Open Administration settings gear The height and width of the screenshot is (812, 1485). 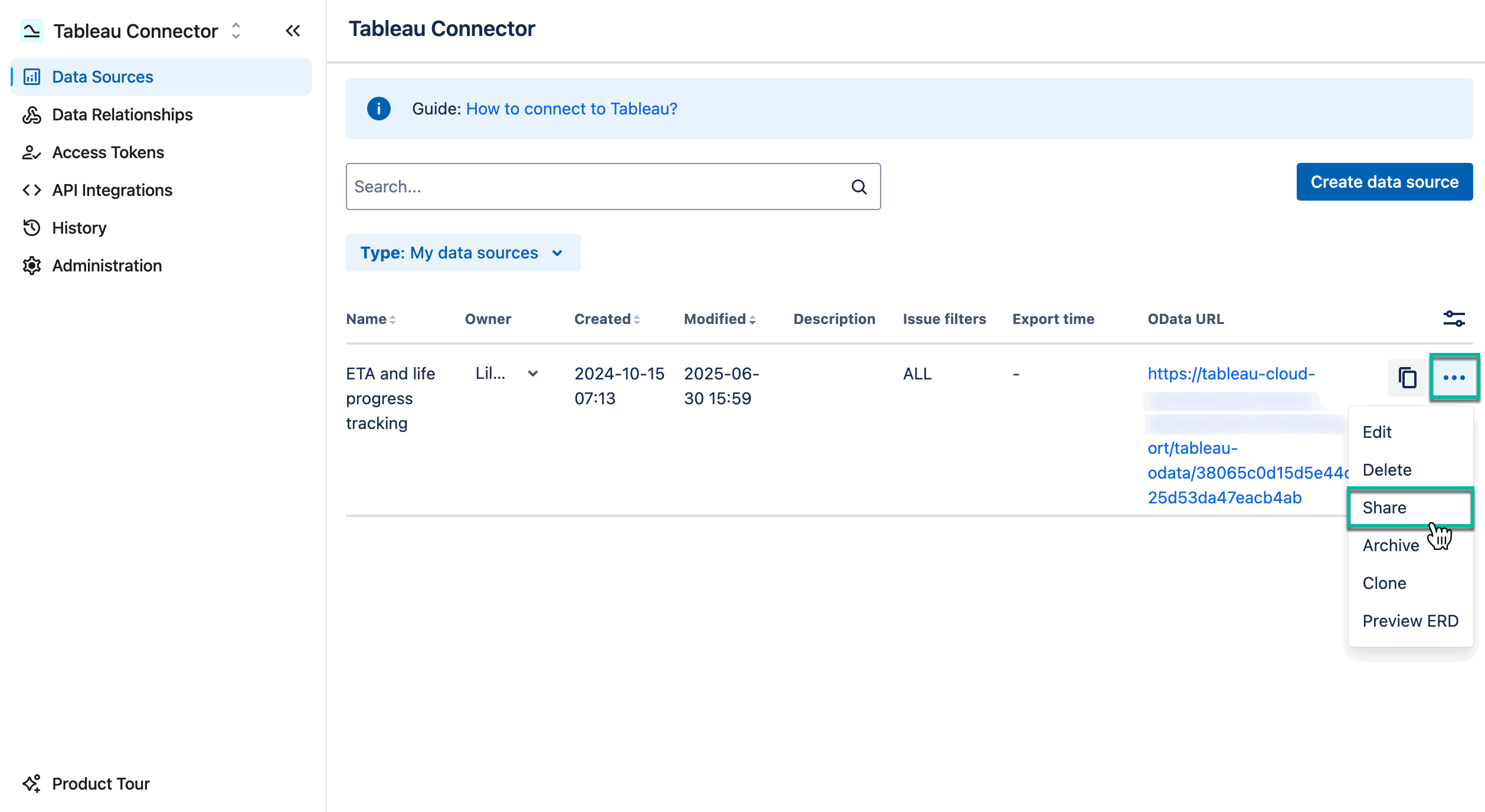(32, 266)
